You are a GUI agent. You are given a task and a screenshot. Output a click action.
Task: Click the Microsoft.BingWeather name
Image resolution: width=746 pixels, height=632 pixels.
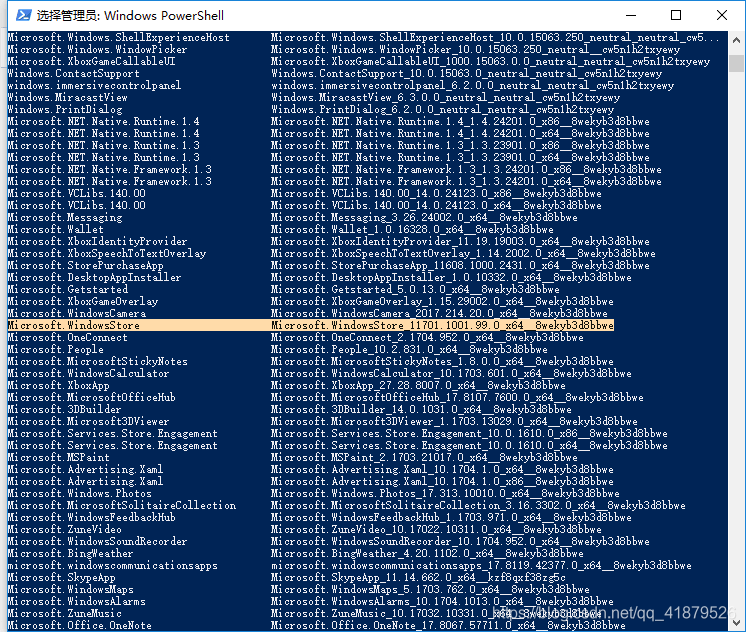pyautogui.click(x=70, y=553)
